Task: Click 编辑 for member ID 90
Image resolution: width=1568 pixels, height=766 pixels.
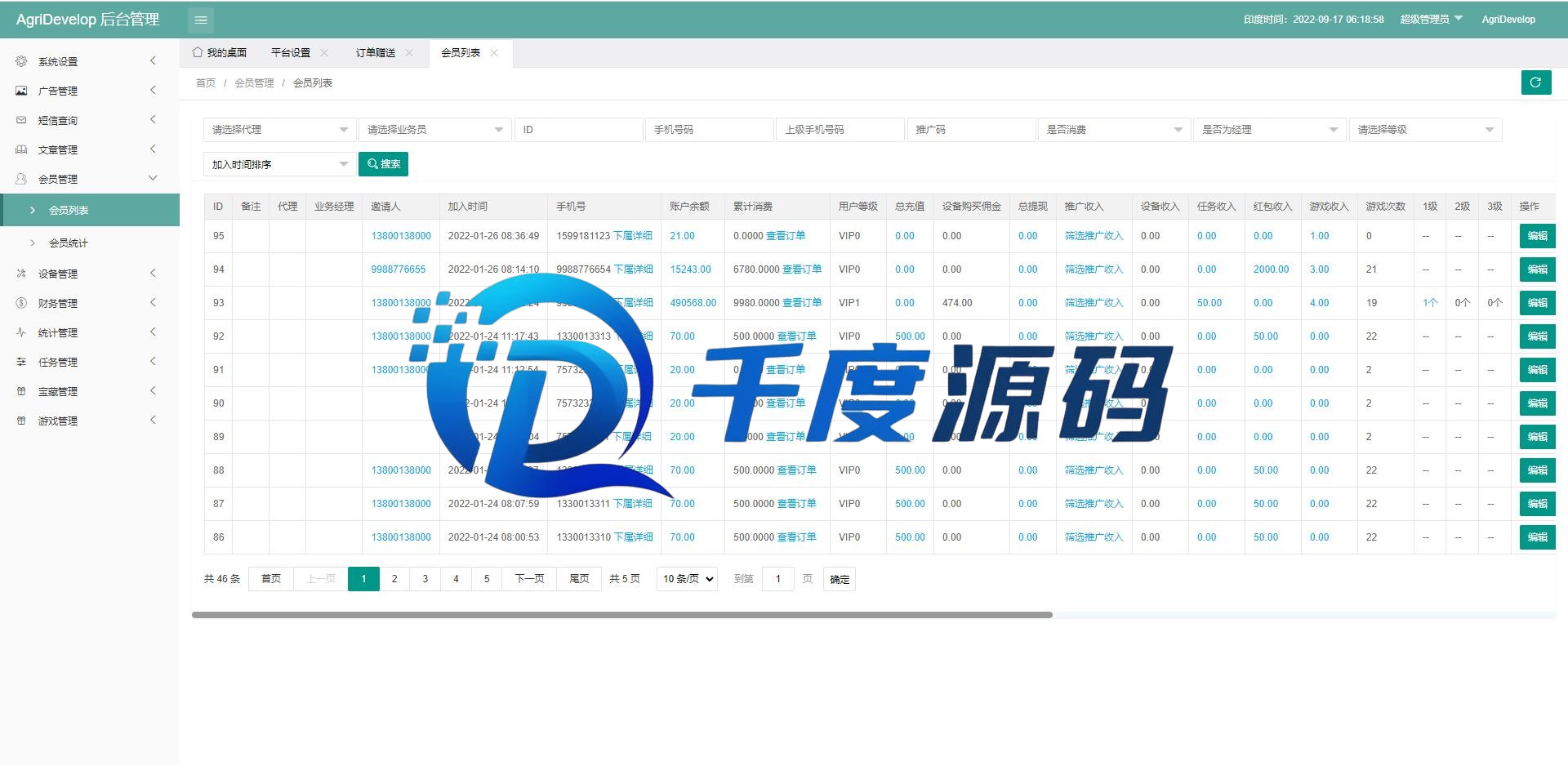Action: tap(1537, 403)
